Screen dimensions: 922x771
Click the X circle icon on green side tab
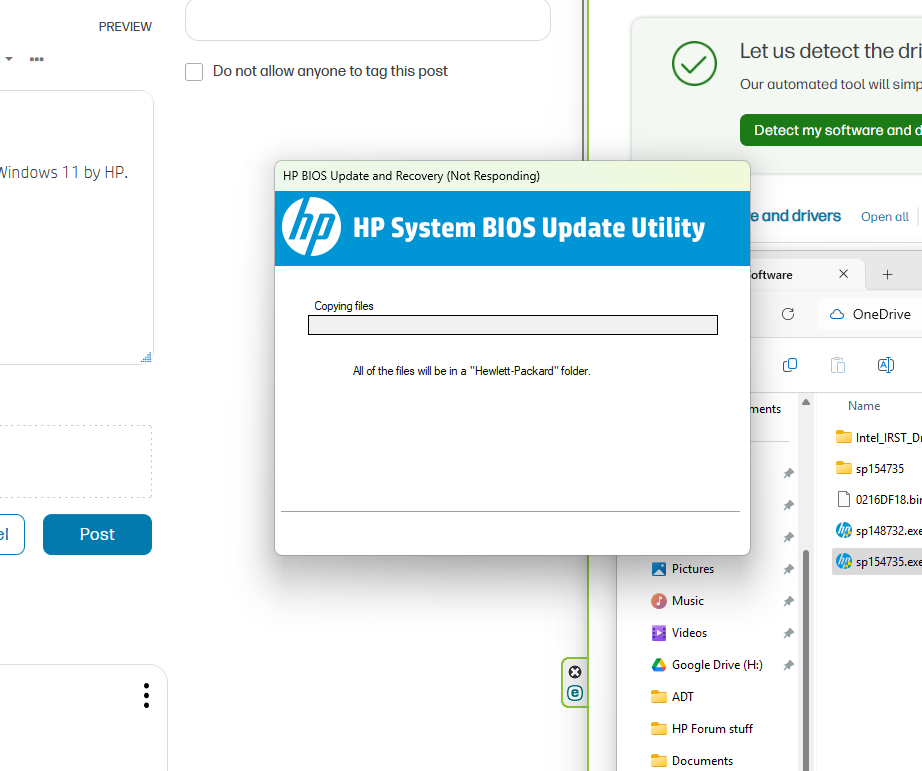(575, 672)
